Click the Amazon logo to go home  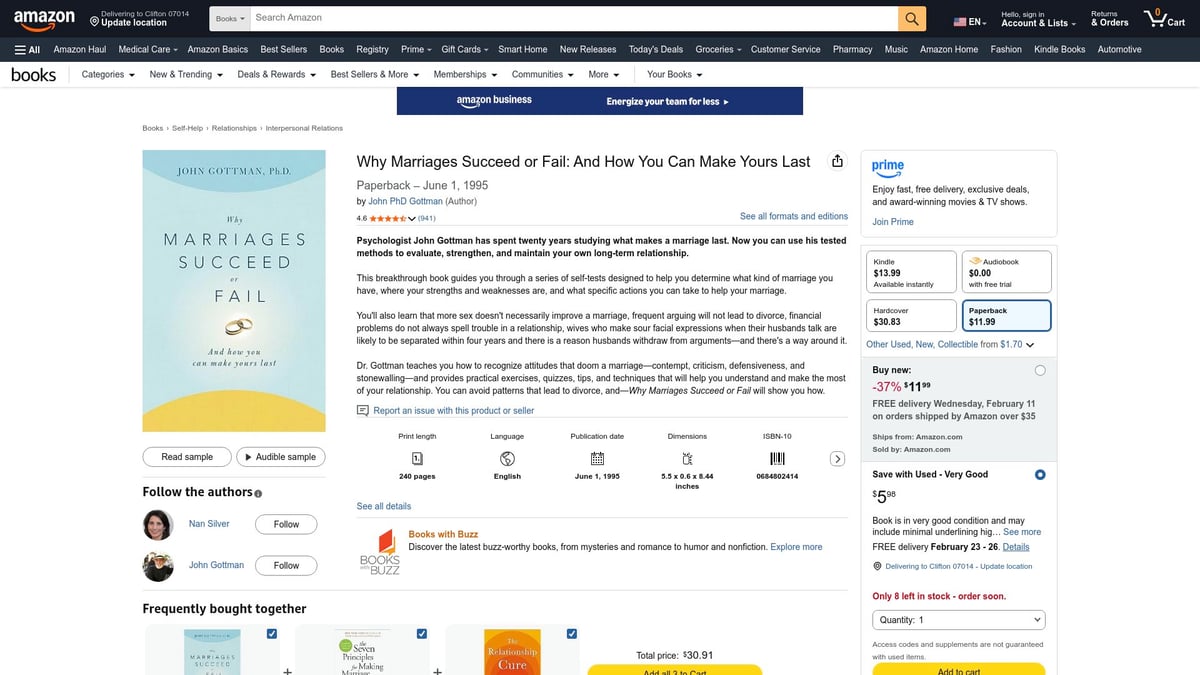(44, 16)
